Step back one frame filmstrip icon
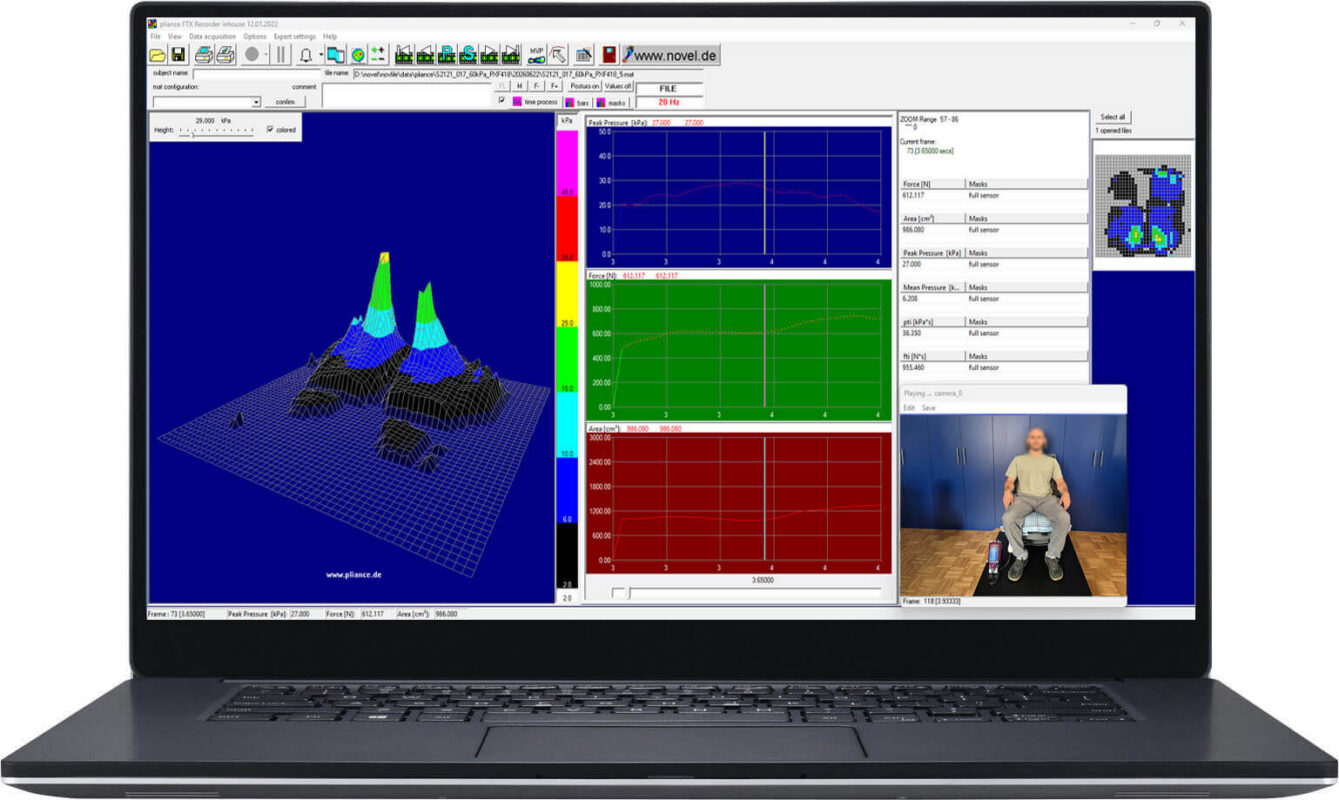 426,55
